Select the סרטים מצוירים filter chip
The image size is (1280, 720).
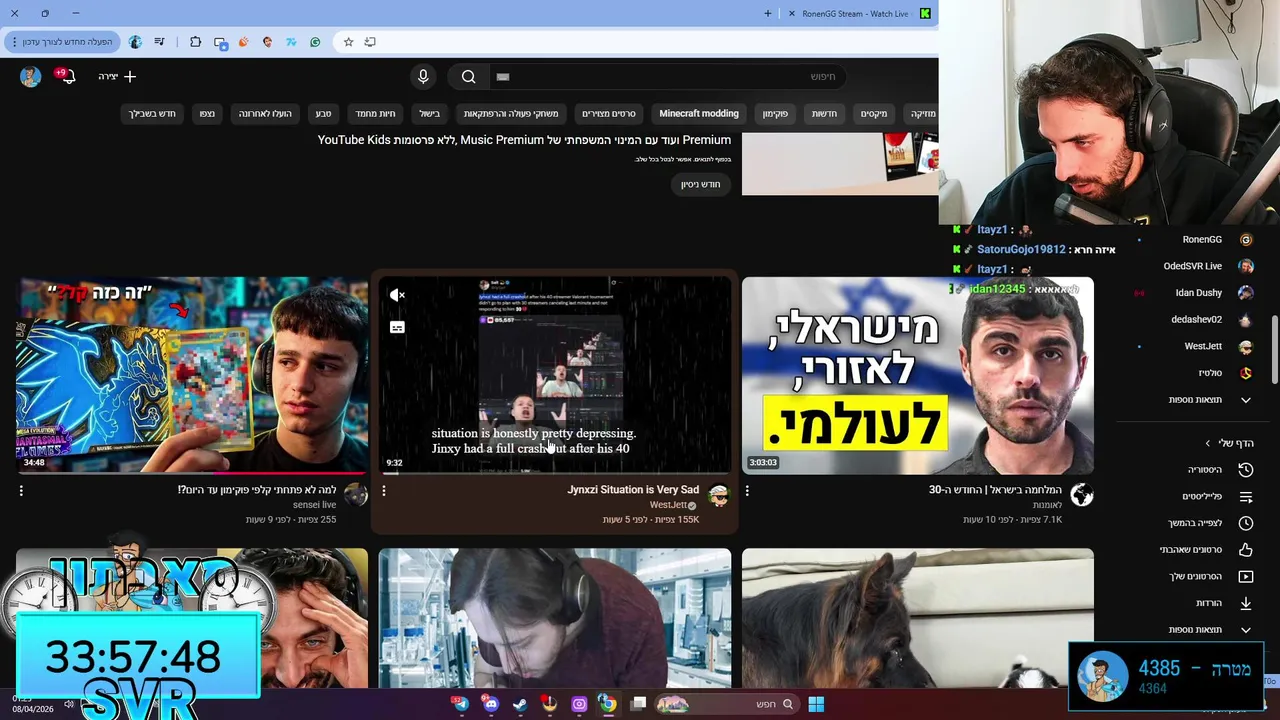[x=609, y=114]
